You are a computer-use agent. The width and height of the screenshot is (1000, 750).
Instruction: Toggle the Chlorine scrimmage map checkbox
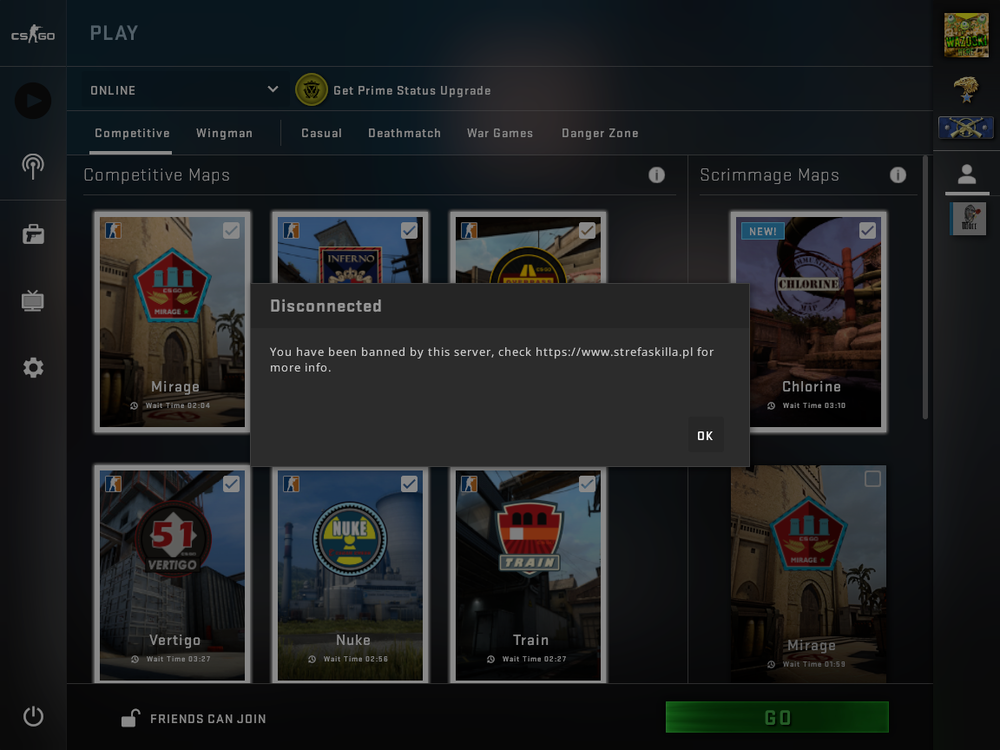point(867,230)
